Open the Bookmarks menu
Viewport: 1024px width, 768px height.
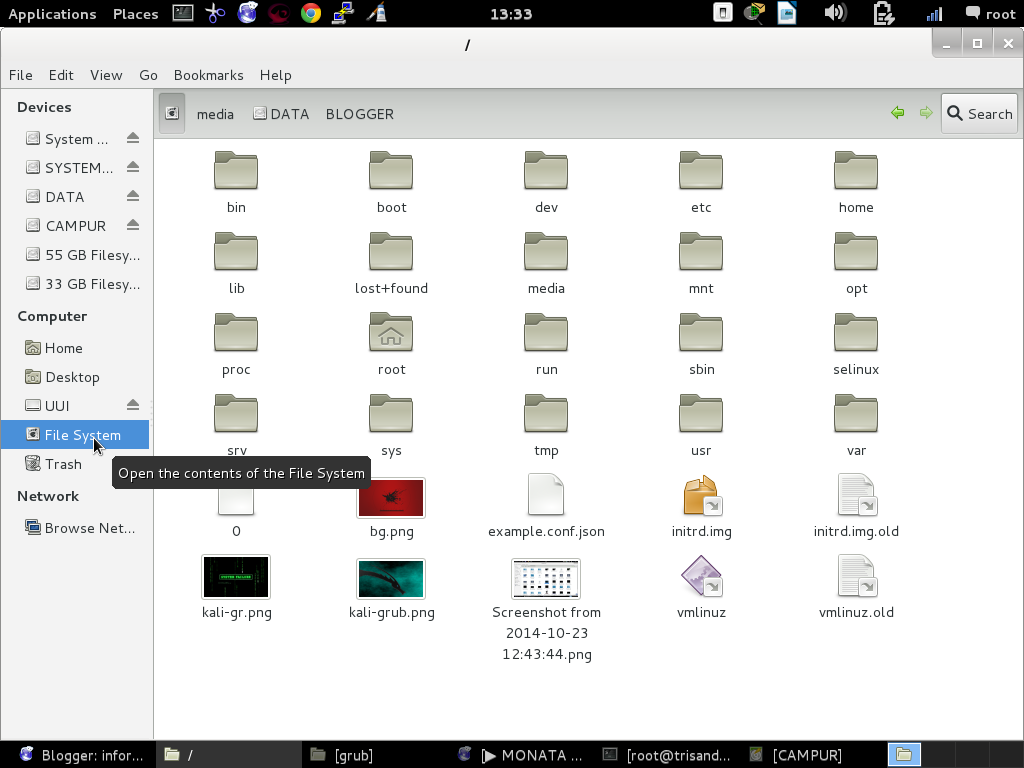click(208, 75)
